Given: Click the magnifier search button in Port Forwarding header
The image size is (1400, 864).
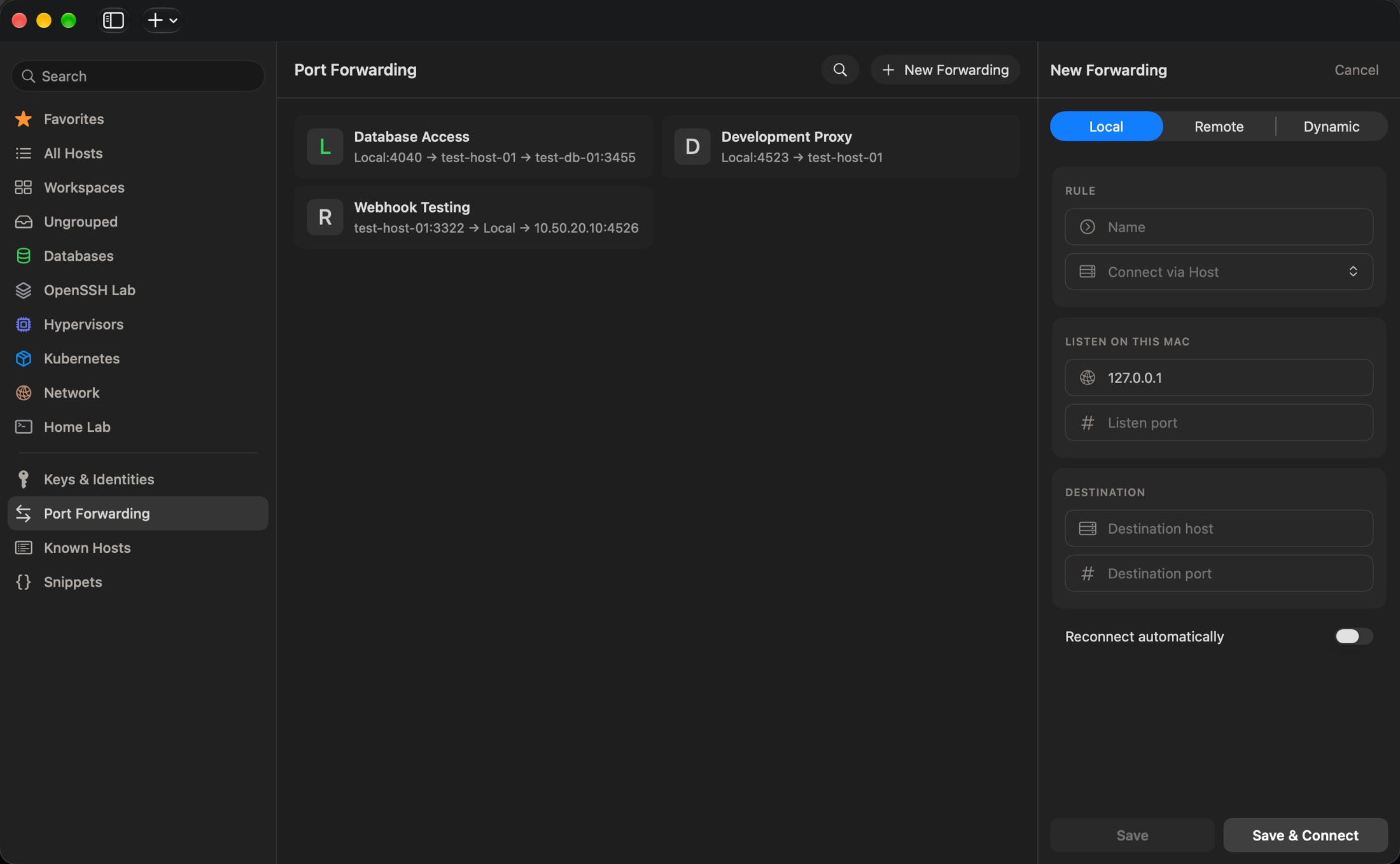Looking at the screenshot, I should (840, 70).
